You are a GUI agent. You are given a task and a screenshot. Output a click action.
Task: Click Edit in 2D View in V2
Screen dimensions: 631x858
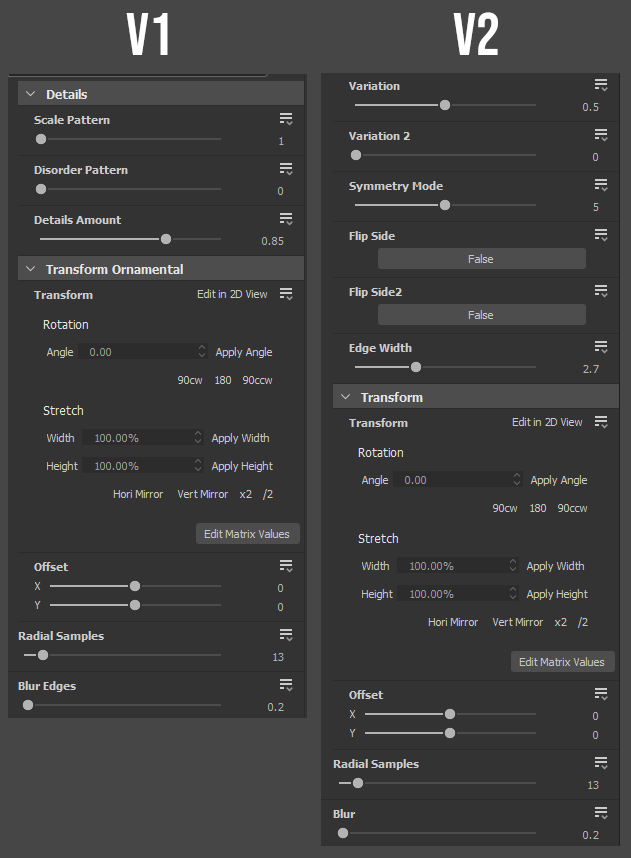point(547,422)
